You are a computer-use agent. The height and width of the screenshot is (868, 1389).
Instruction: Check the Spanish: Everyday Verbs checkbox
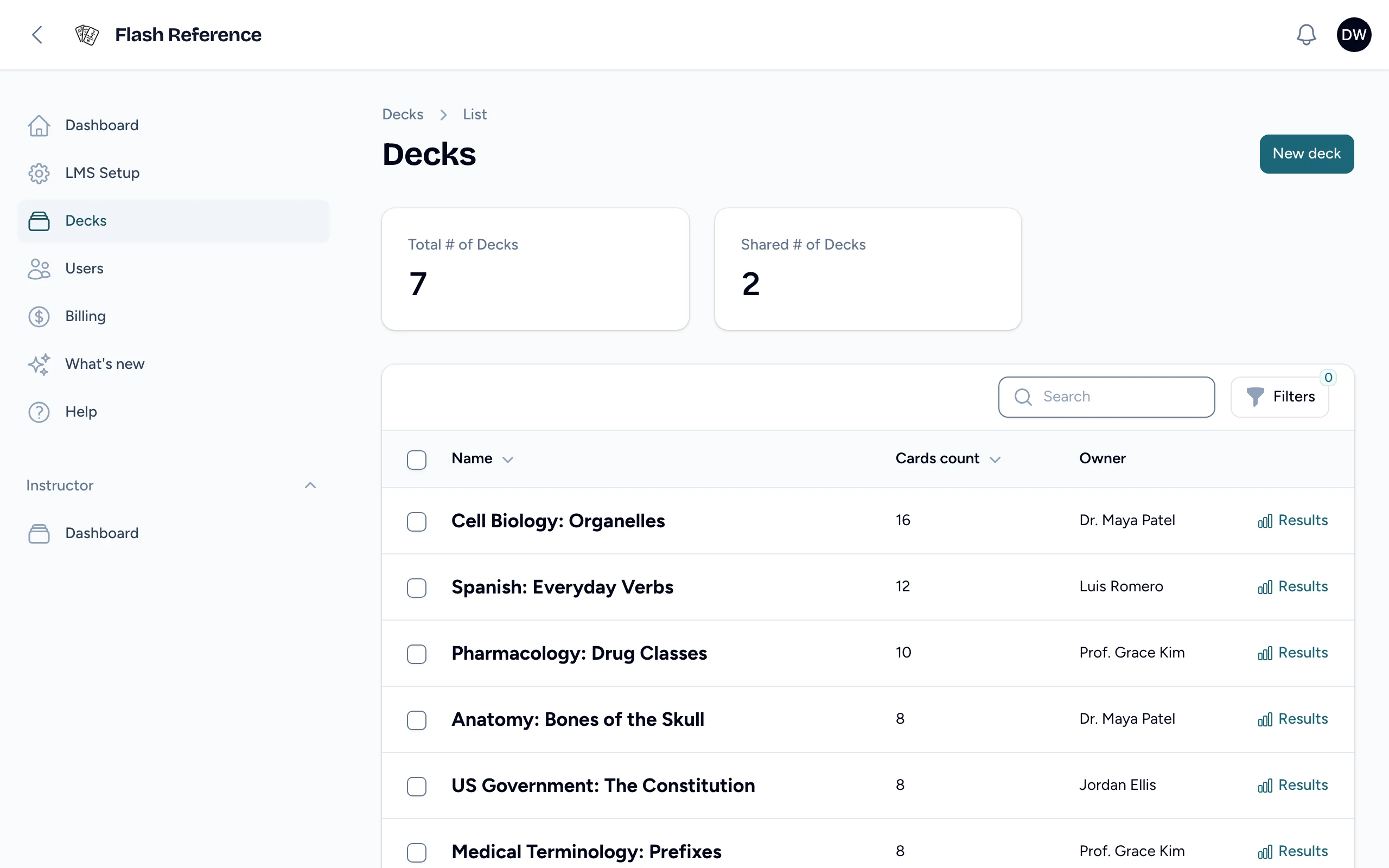(x=417, y=588)
